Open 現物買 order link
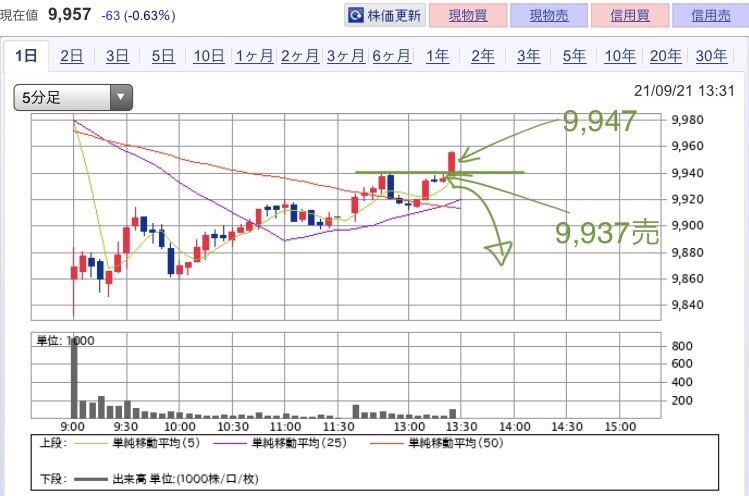The height and width of the screenshot is (496, 749). coord(468,15)
